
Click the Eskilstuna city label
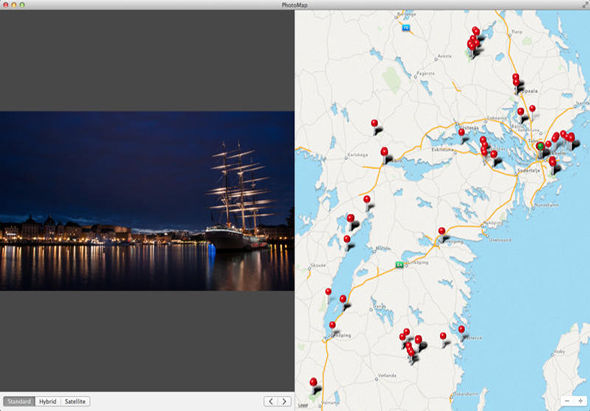(x=443, y=149)
